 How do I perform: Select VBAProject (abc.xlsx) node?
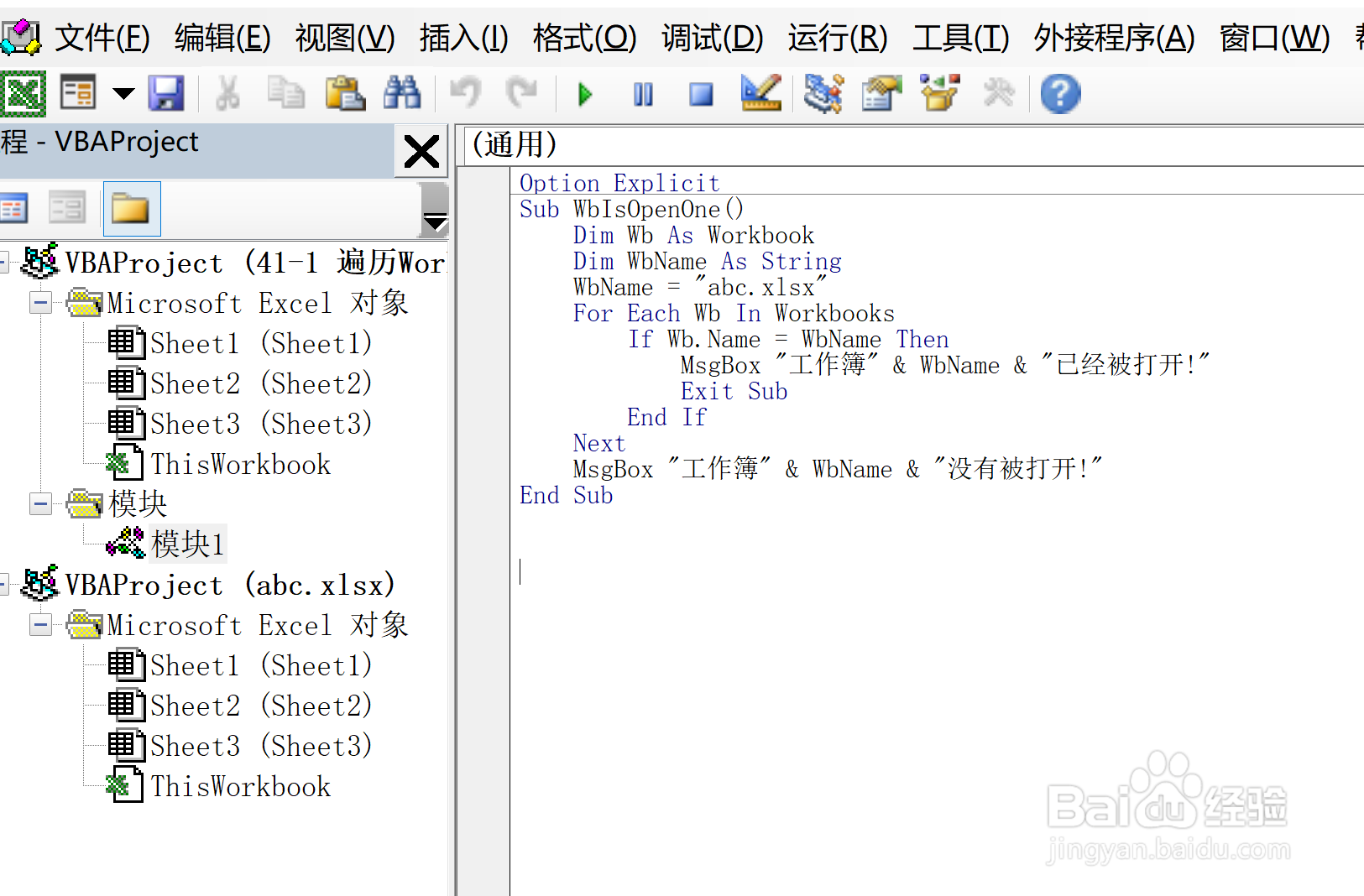[230, 585]
